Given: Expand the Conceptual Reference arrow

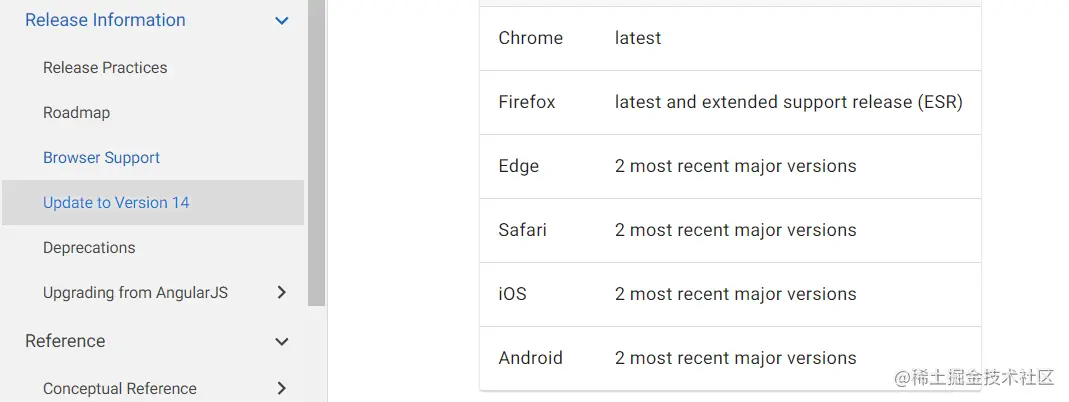Looking at the screenshot, I should (282, 389).
